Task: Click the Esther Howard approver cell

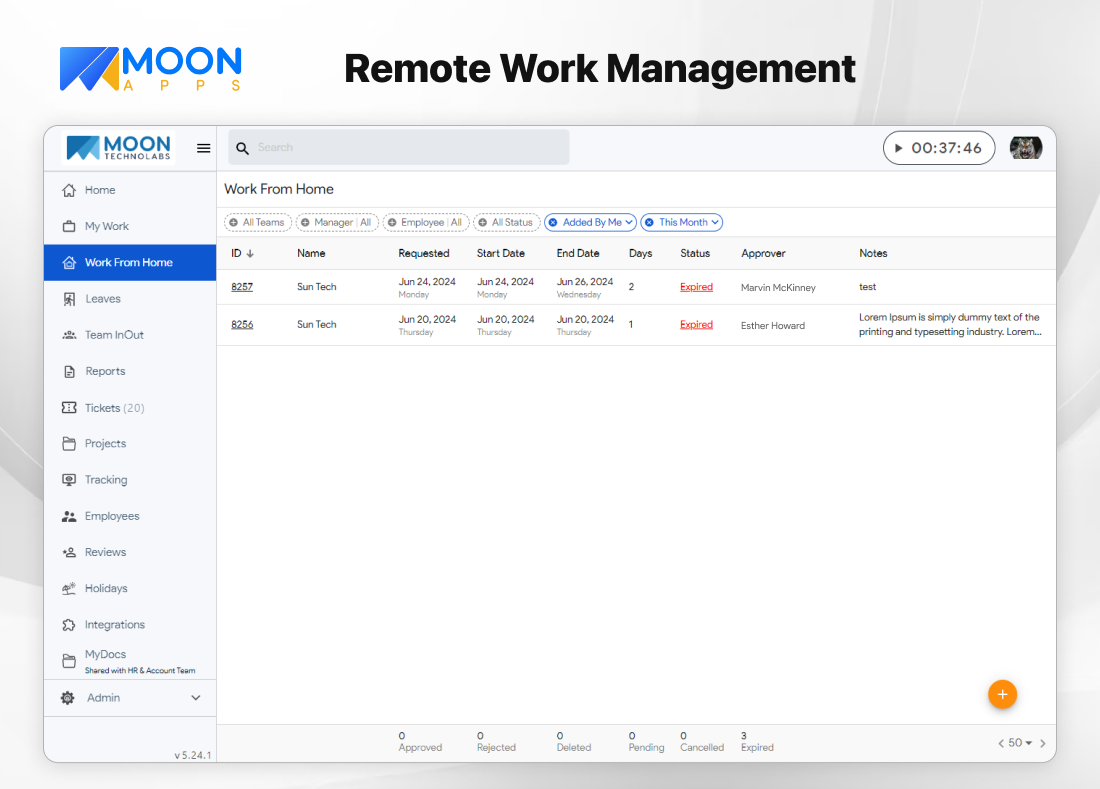Action: point(772,325)
